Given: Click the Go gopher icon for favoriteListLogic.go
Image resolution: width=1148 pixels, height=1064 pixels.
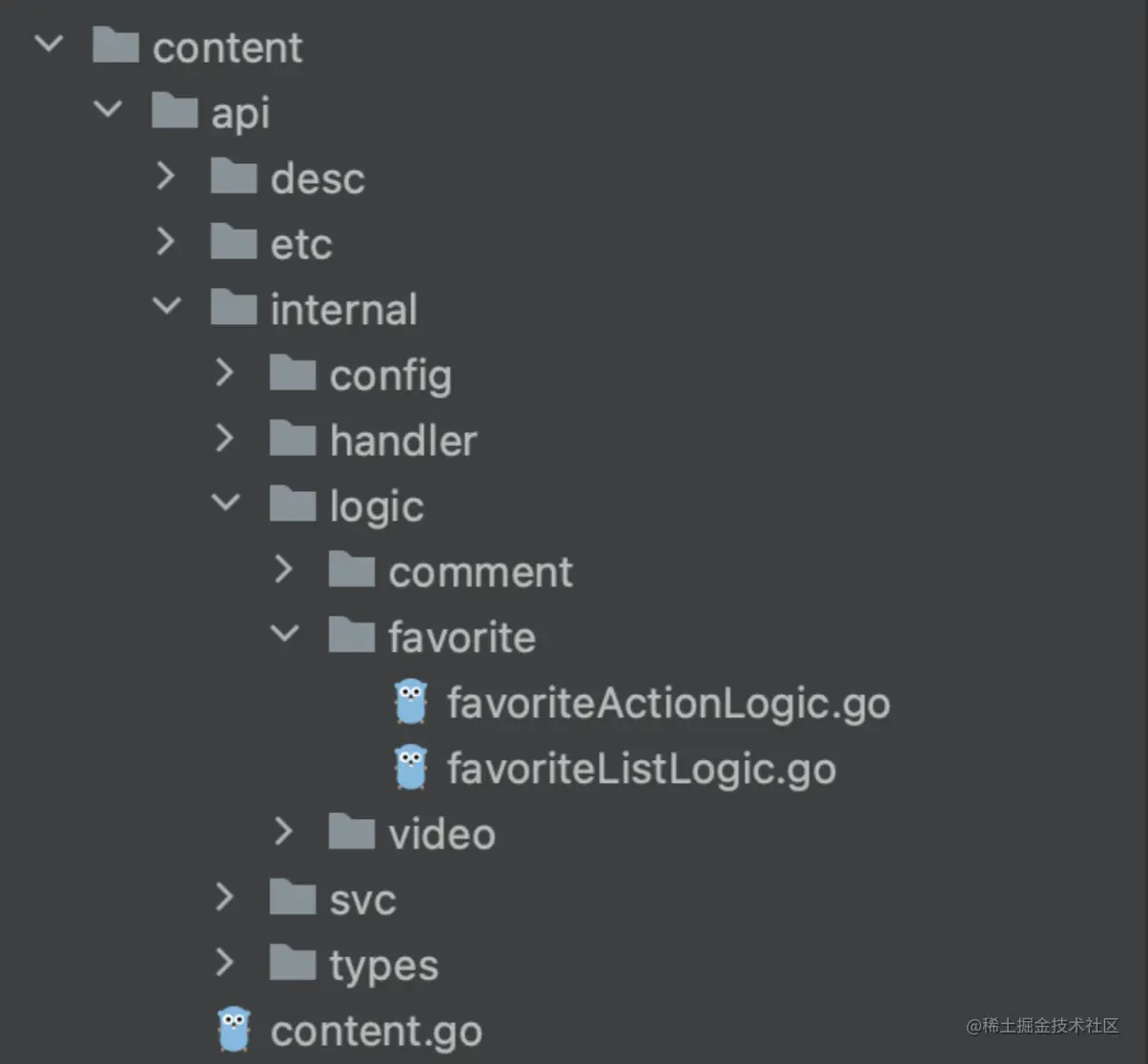Looking at the screenshot, I should [x=411, y=768].
